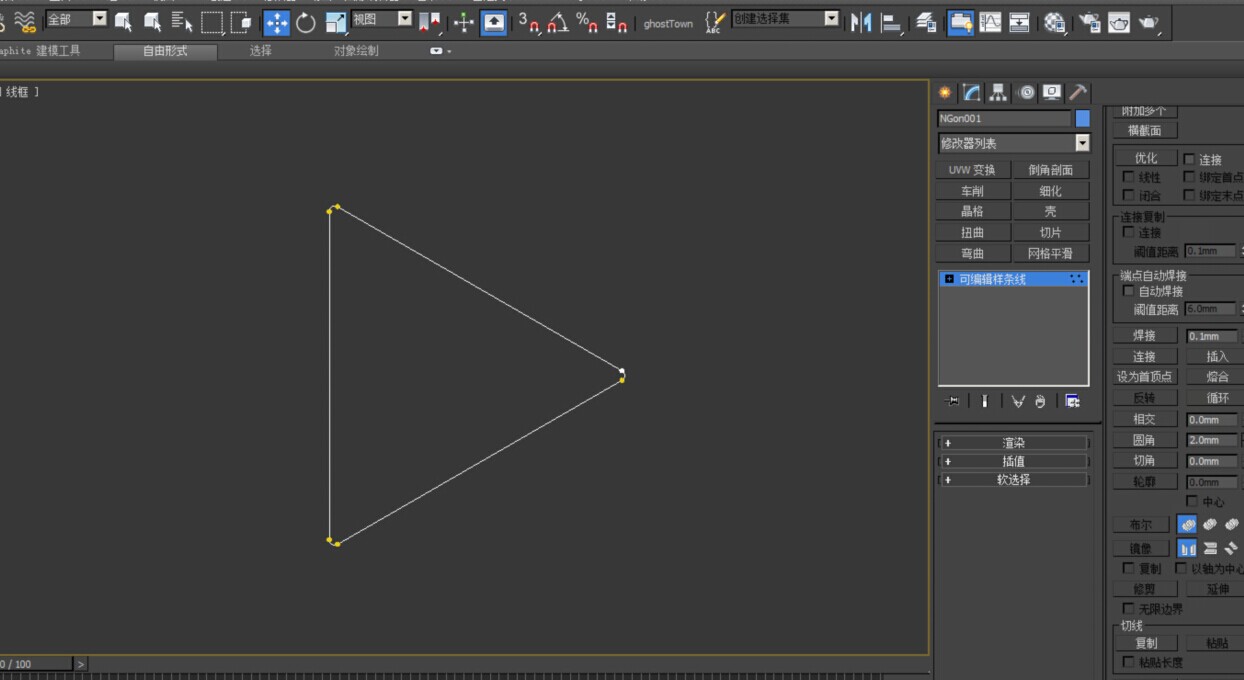
Task: Open the Render Setup teapot icon
Action: [x=1089, y=22]
